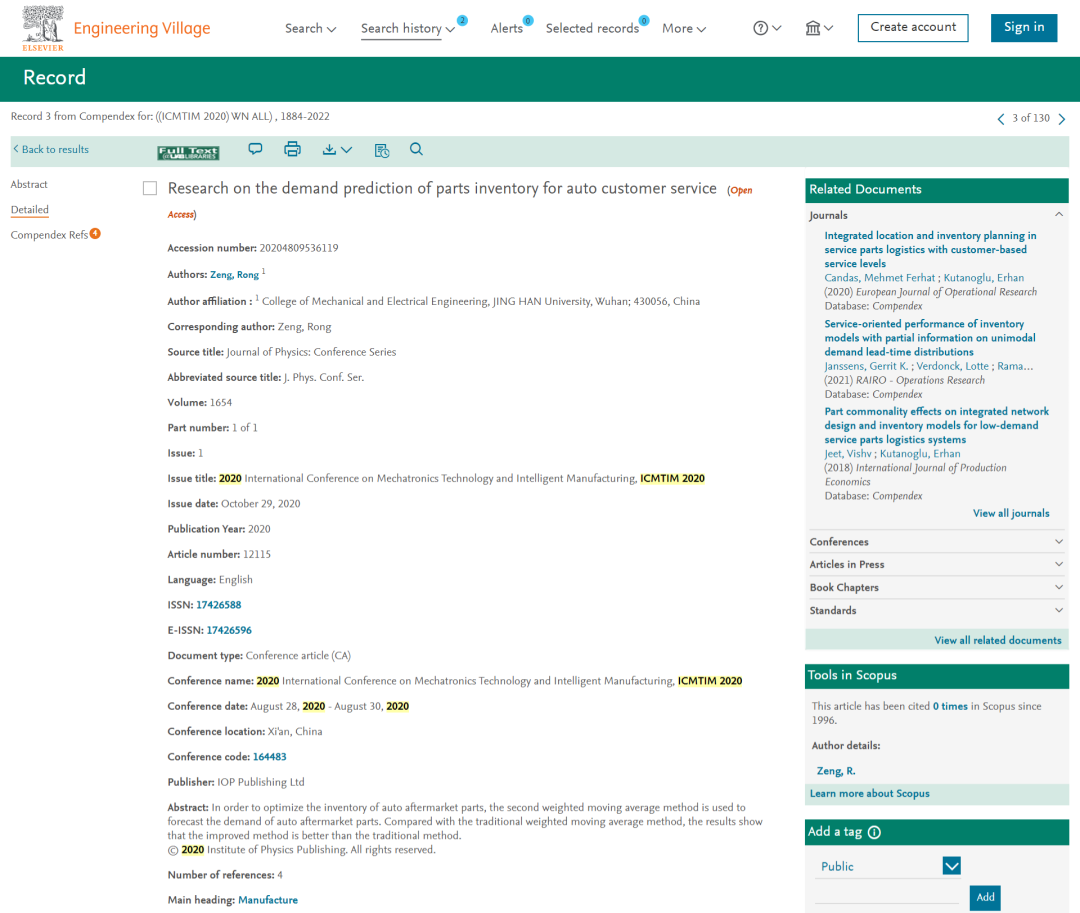Image resolution: width=1080 pixels, height=913 pixels.
Task: Click author Candas, Mehmet Ferhat
Action: [x=880, y=278]
